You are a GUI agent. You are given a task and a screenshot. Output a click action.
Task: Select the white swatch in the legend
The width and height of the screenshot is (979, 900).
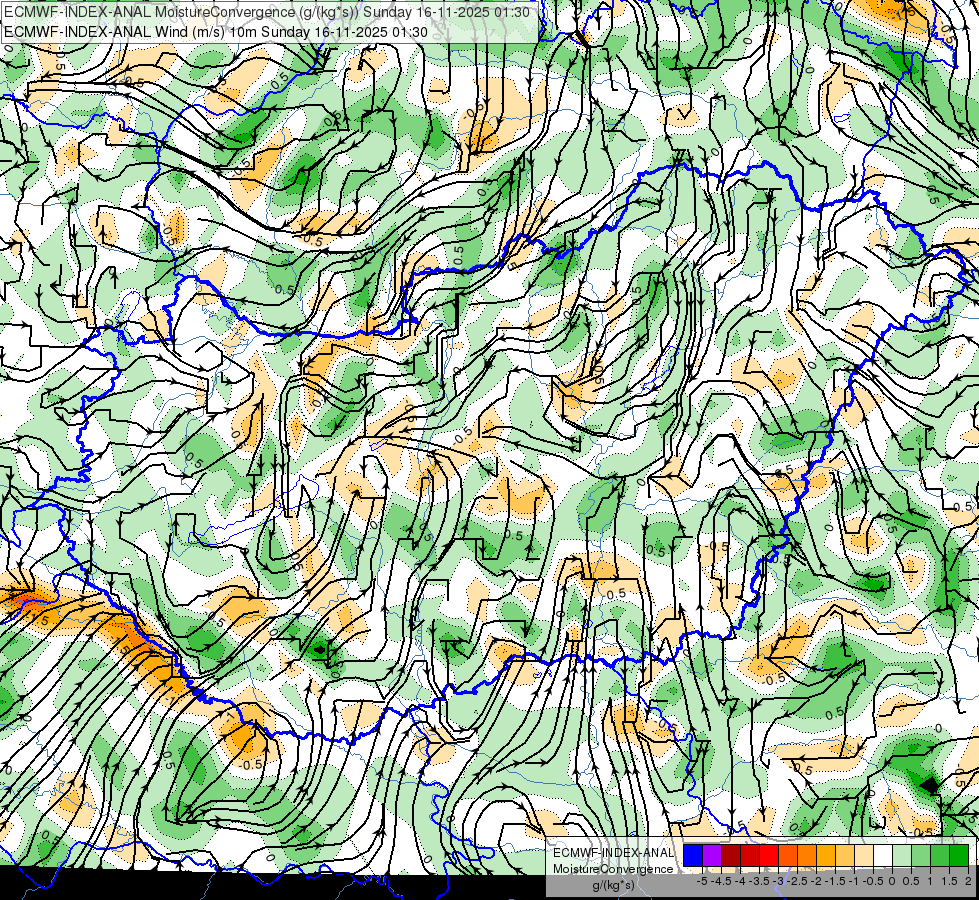tap(883, 855)
